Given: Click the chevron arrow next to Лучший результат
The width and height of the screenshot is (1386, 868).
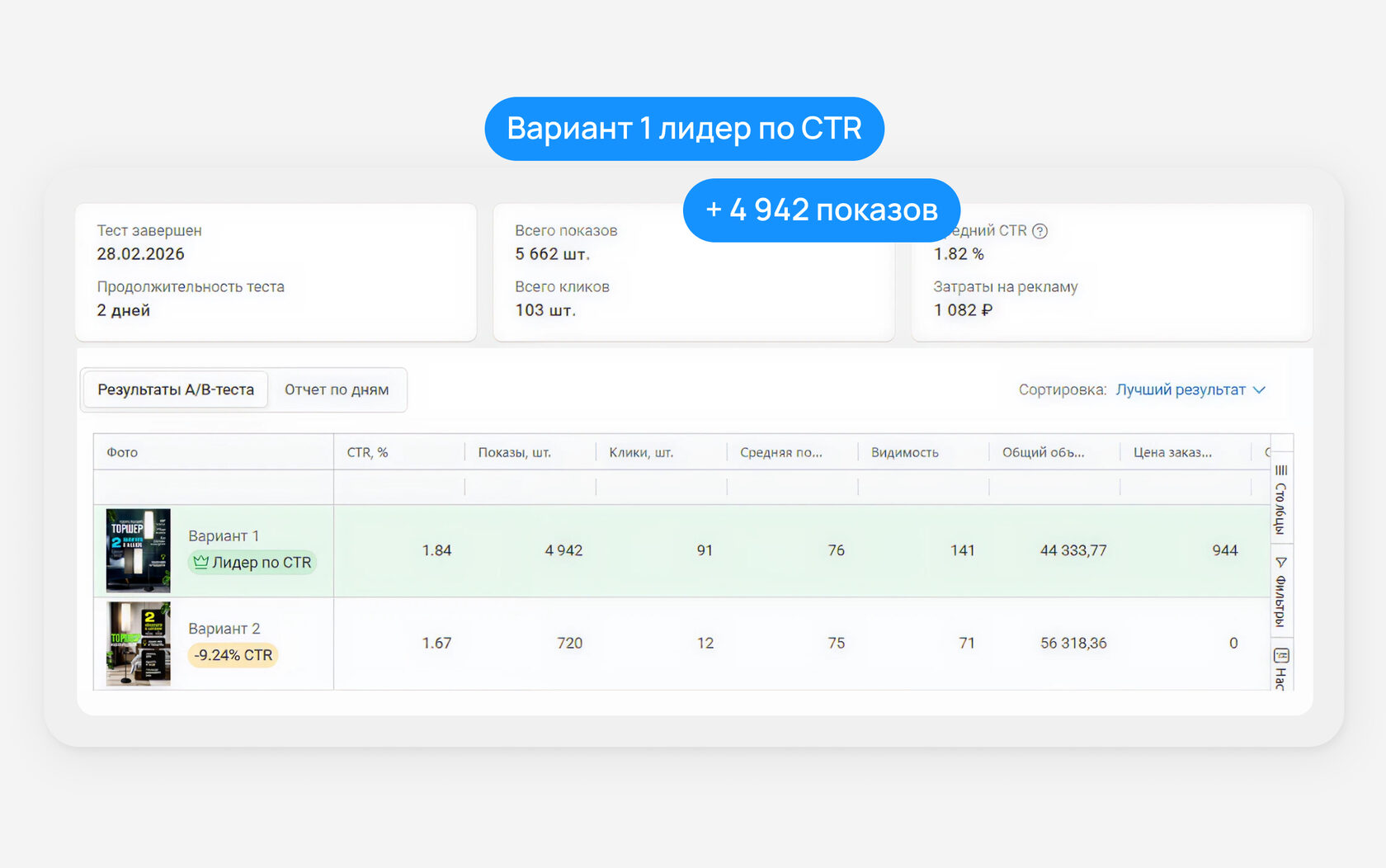Looking at the screenshot, I should click(x=1259, y=389).
